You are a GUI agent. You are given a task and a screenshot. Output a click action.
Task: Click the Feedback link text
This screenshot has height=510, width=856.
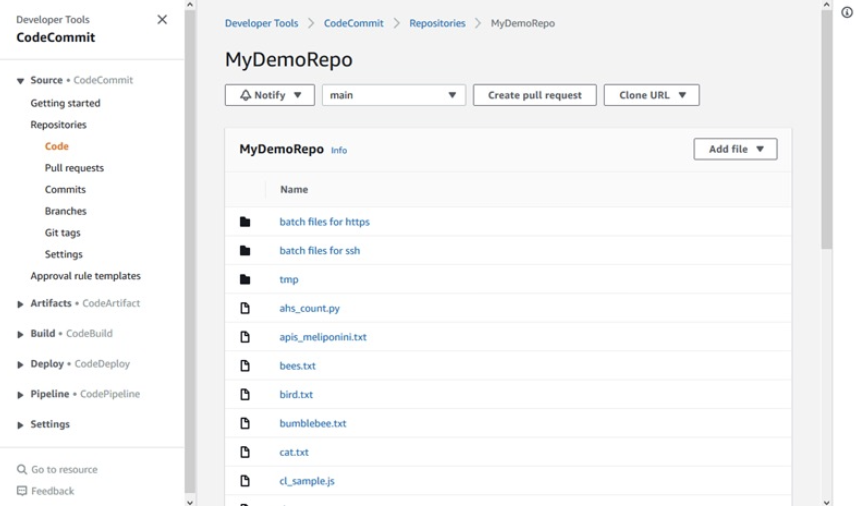52,491
